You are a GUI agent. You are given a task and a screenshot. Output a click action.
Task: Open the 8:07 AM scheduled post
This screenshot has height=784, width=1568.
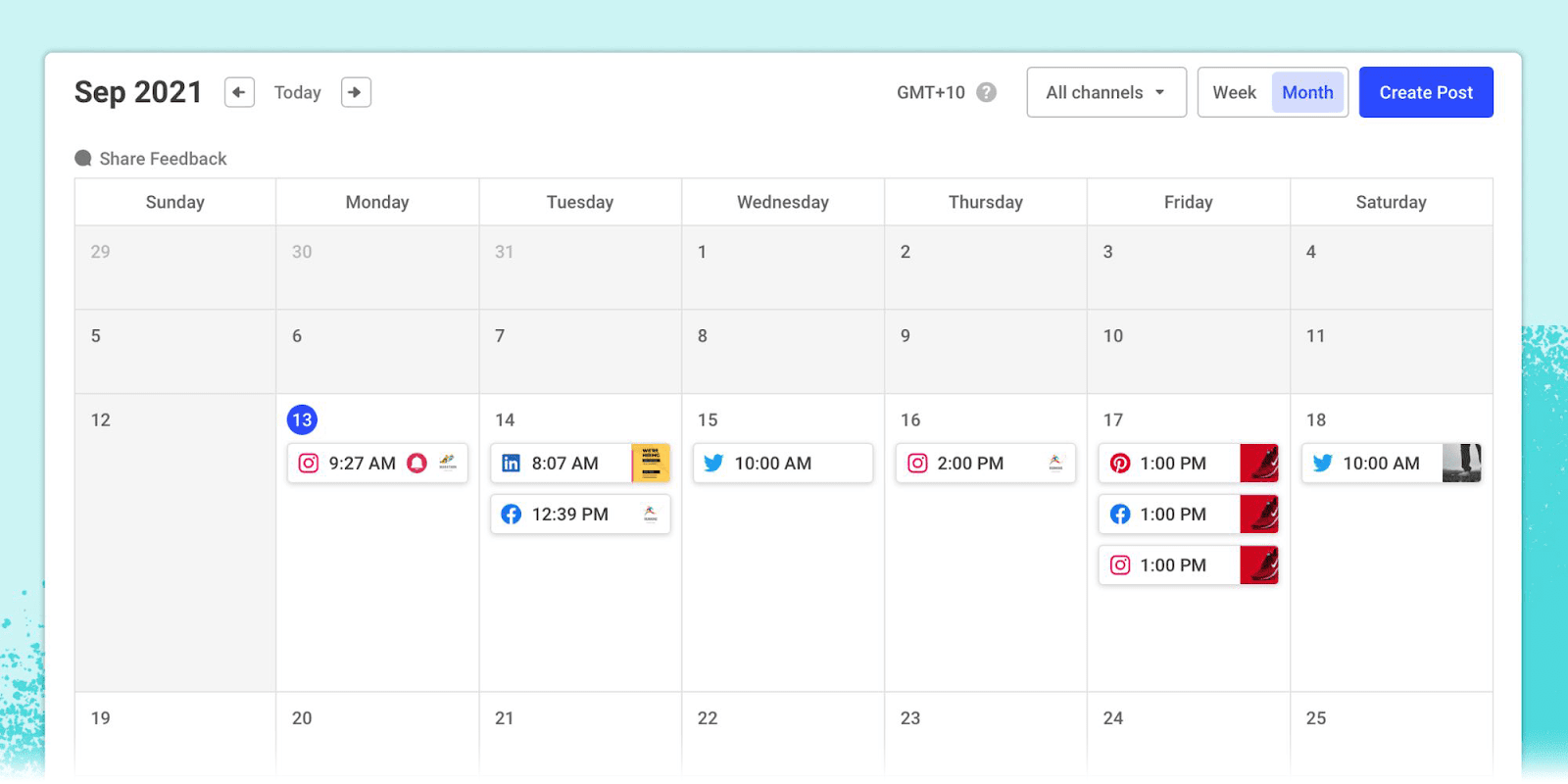(580, 464)
